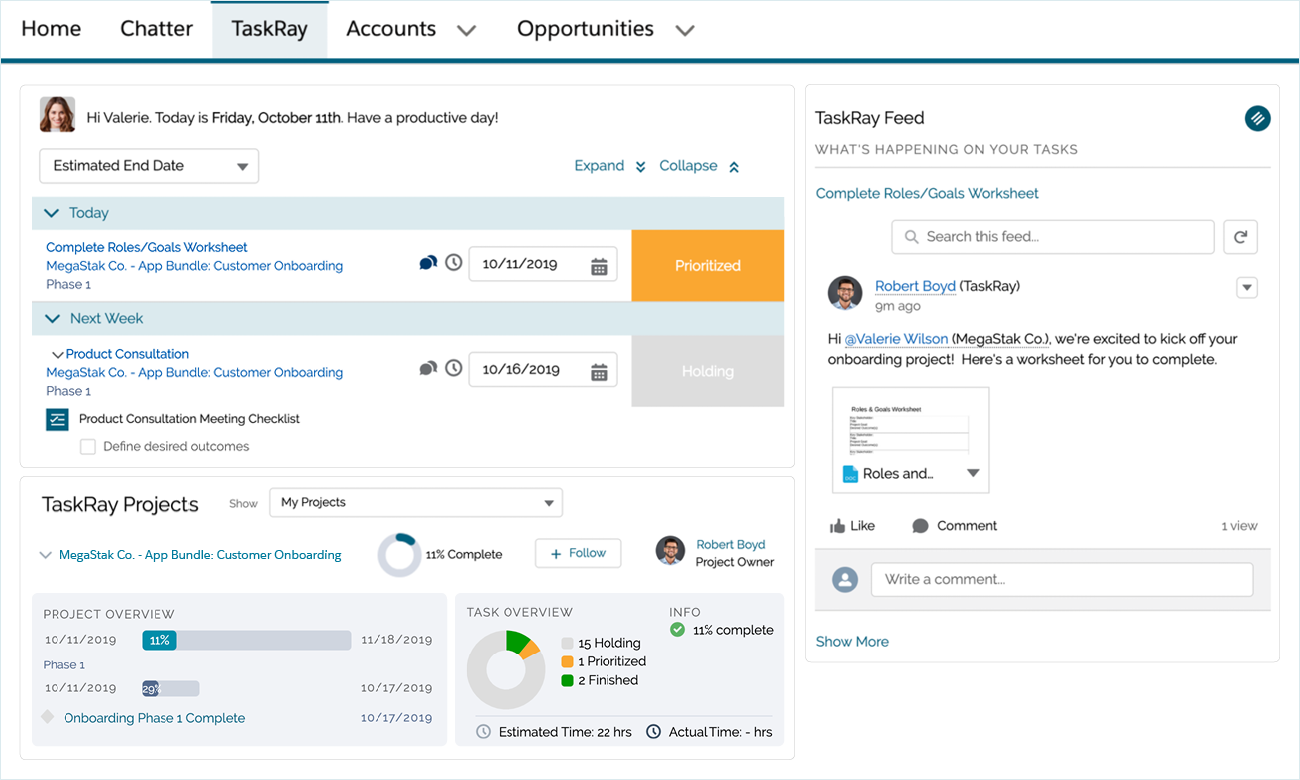
Task: Click the search magnifier in feed search
Action: (911, 237)
